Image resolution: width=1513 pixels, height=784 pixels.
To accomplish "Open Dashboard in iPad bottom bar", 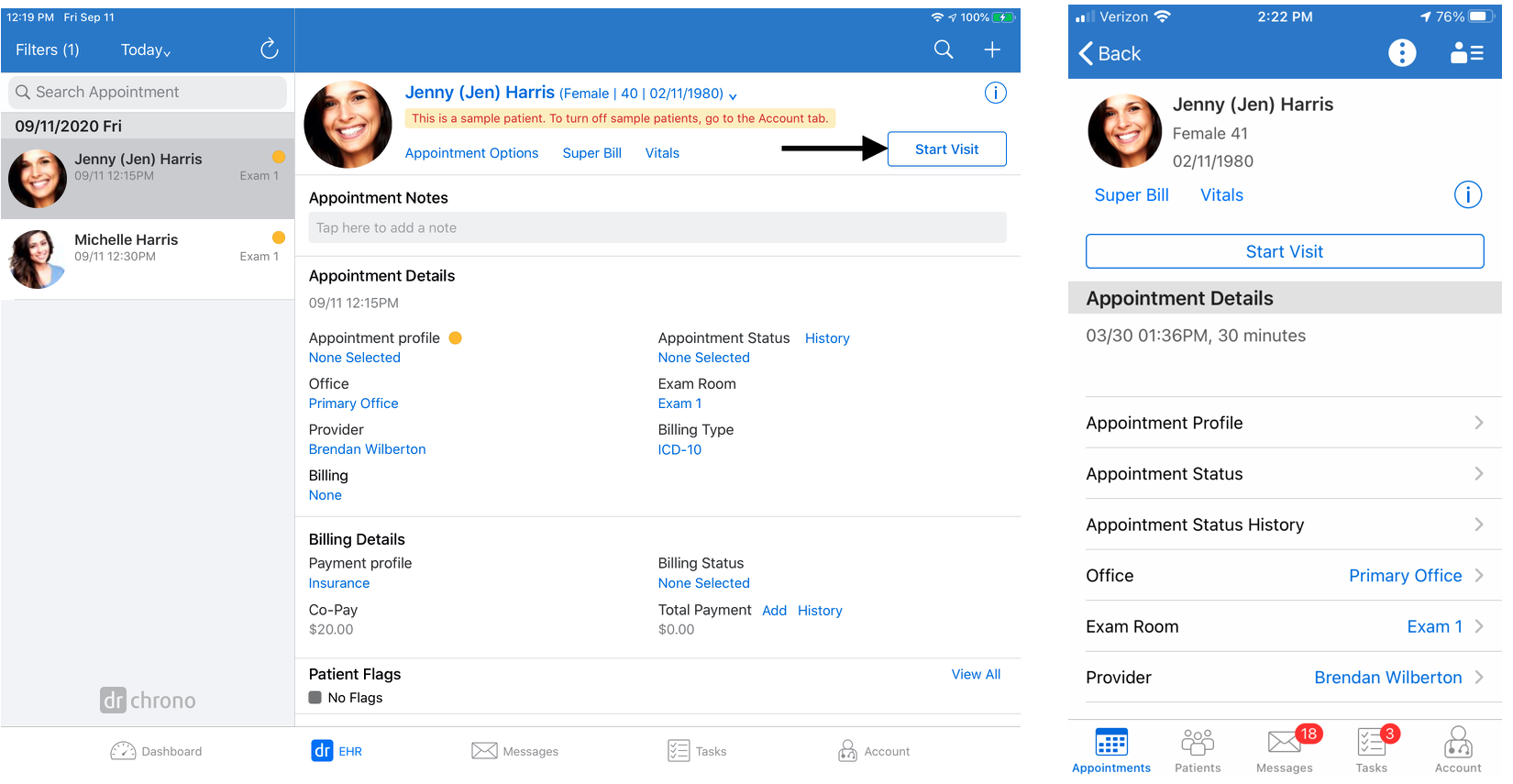I will pyautogui.click(x=156, y=751).
